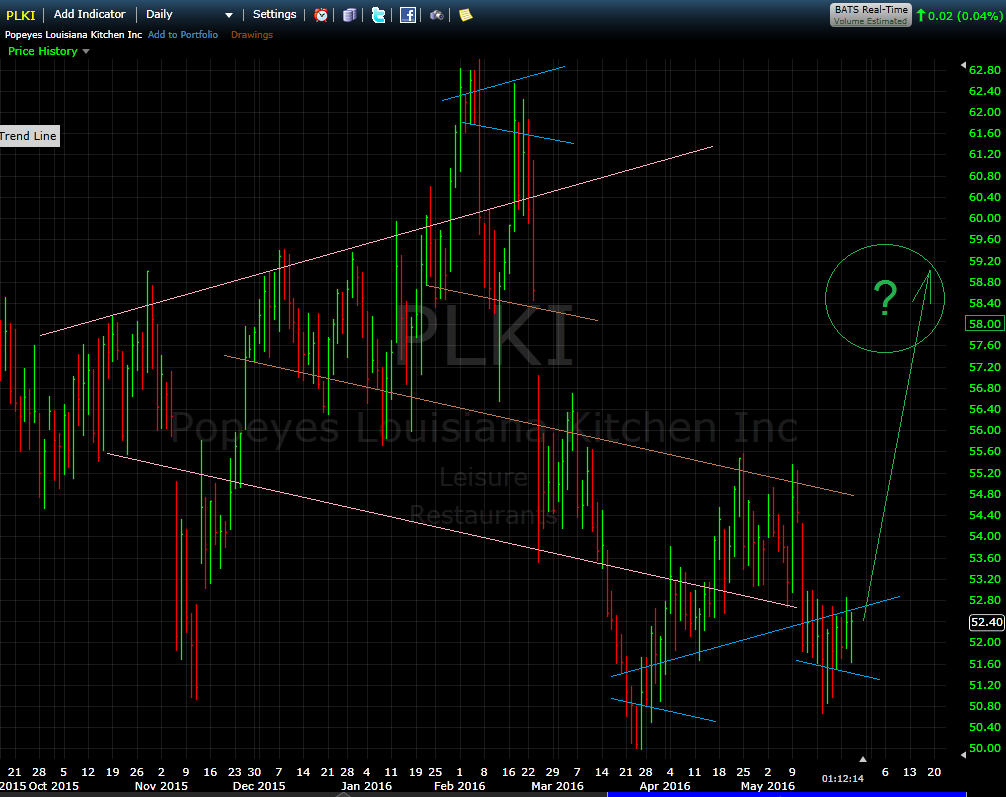Click the May 2016 axis label
The height and width of the screenshot is (797, 1006).
click(767, 786)
